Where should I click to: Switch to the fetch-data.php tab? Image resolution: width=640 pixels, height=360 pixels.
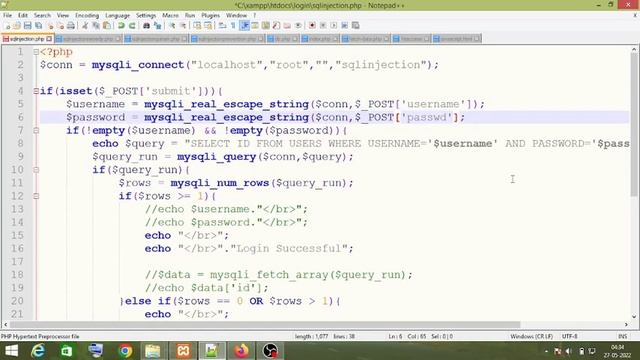point(366,39)
